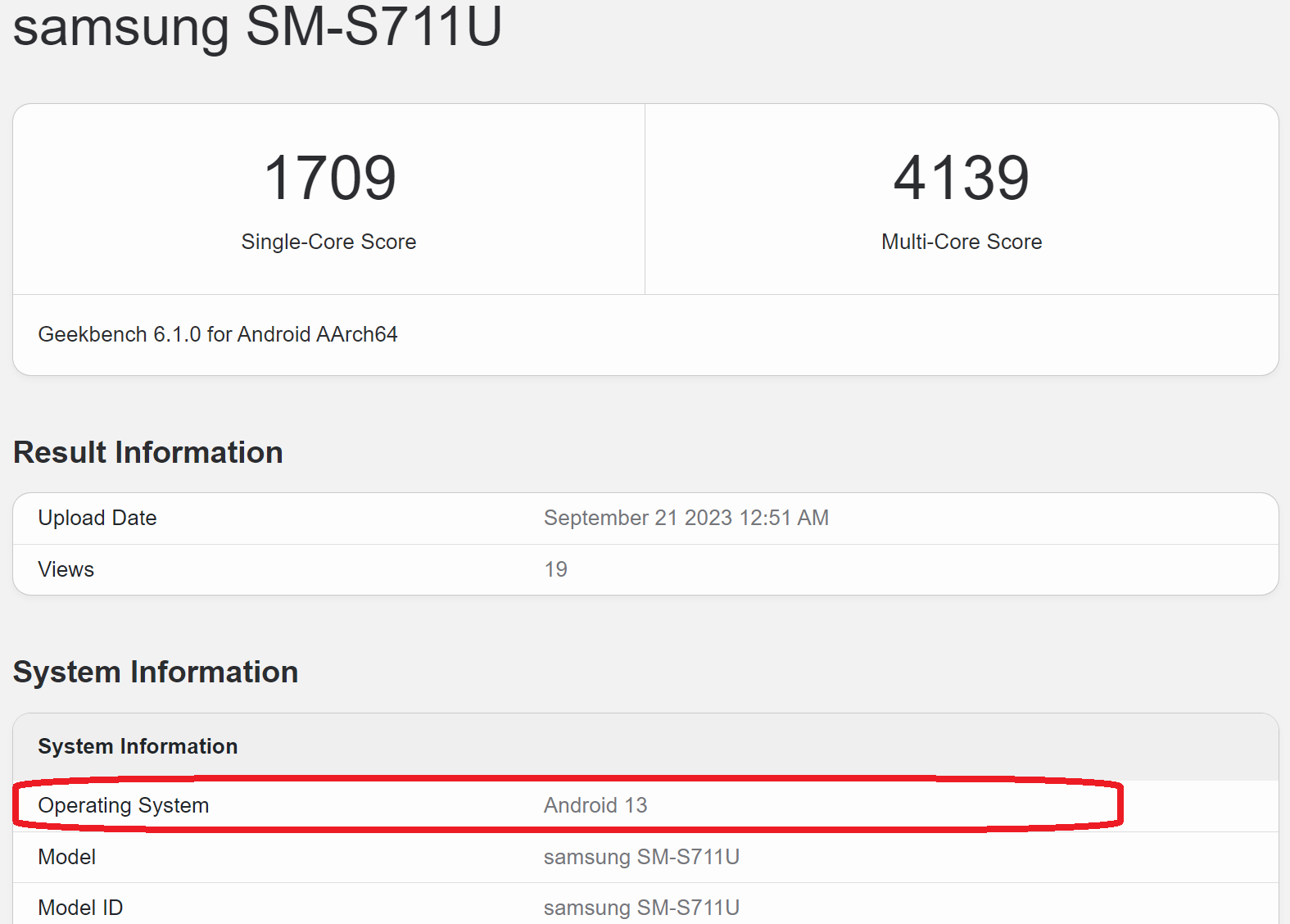1290x924 pixels.
Task: Click the System Information table header row
Action: pyautogui.click(x=138, y=746)
